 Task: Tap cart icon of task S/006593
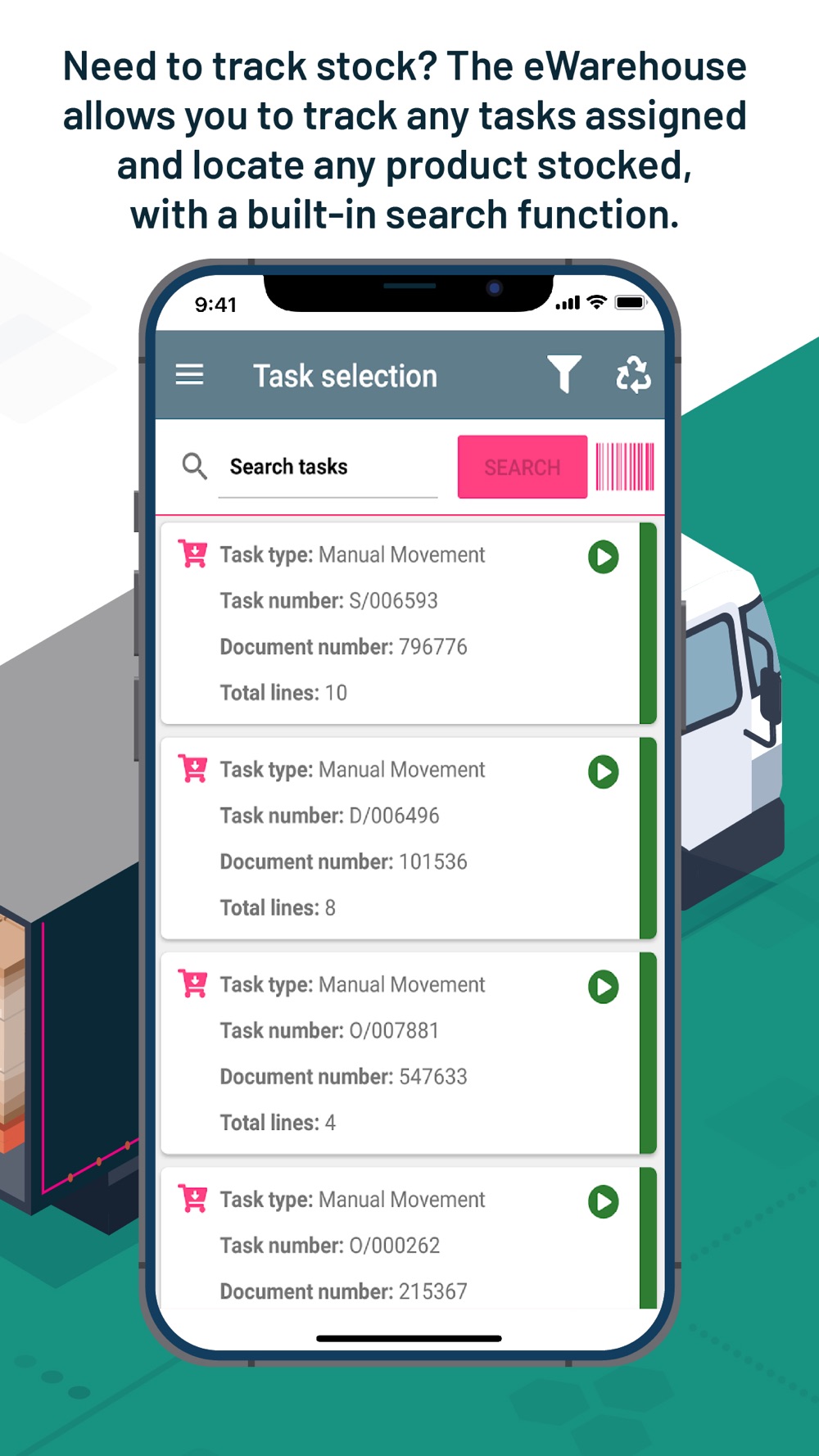[x=193, y=554]
